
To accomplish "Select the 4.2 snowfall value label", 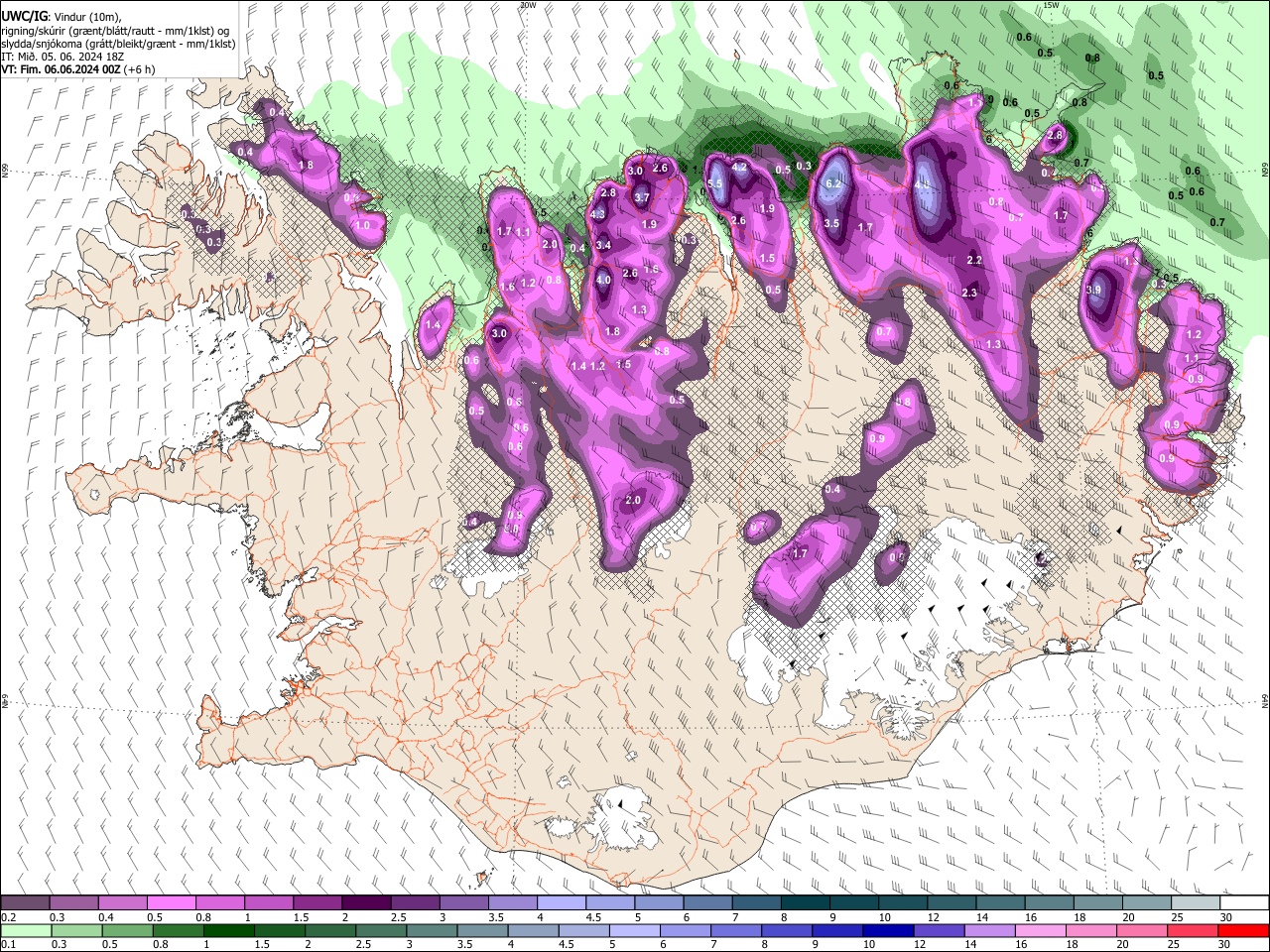I will click(739, 168).
